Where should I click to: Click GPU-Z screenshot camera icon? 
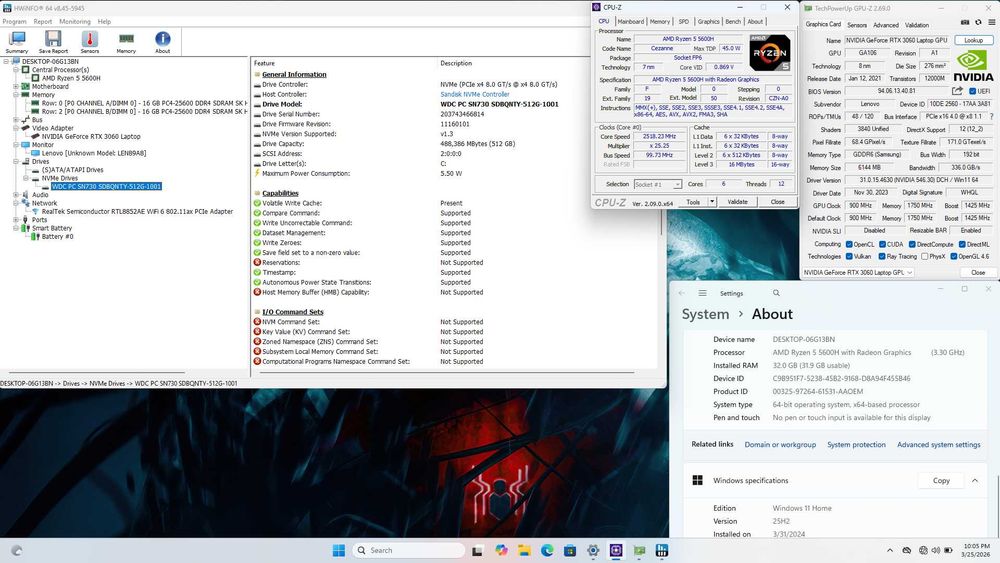coord(965,22)
